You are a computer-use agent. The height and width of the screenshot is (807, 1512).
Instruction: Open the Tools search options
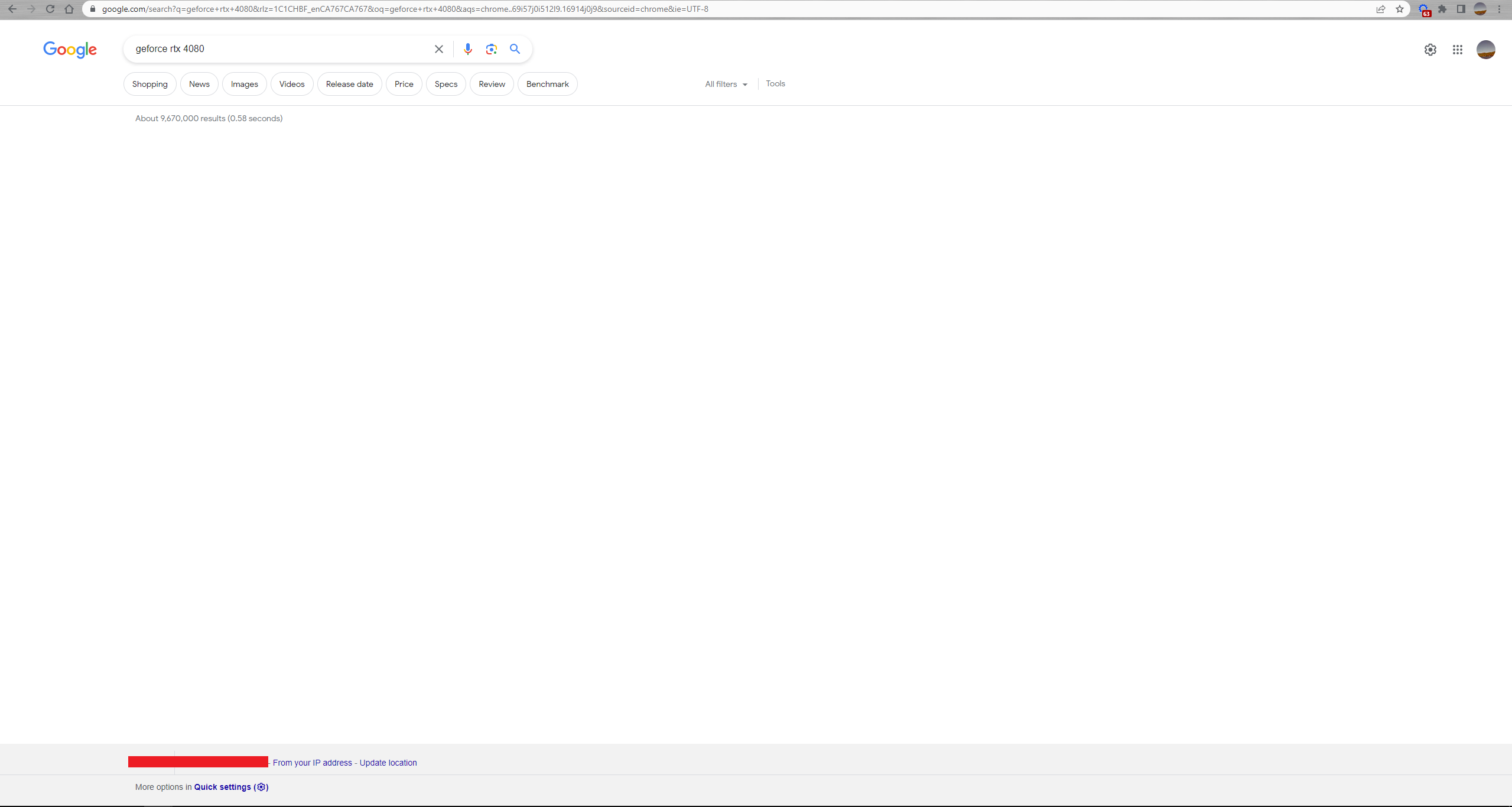point(775,83)
